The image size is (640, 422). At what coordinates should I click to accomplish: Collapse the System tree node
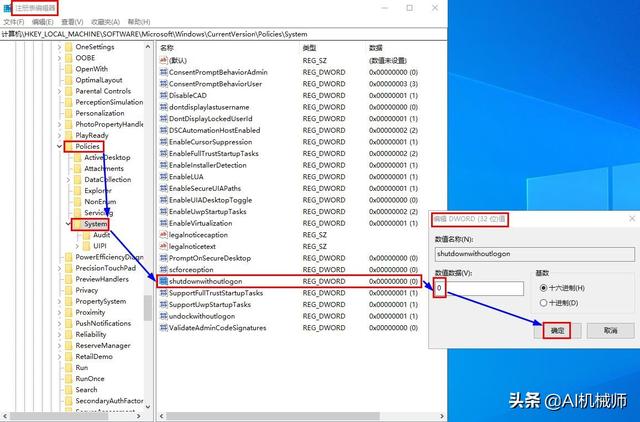pos(68,224)
